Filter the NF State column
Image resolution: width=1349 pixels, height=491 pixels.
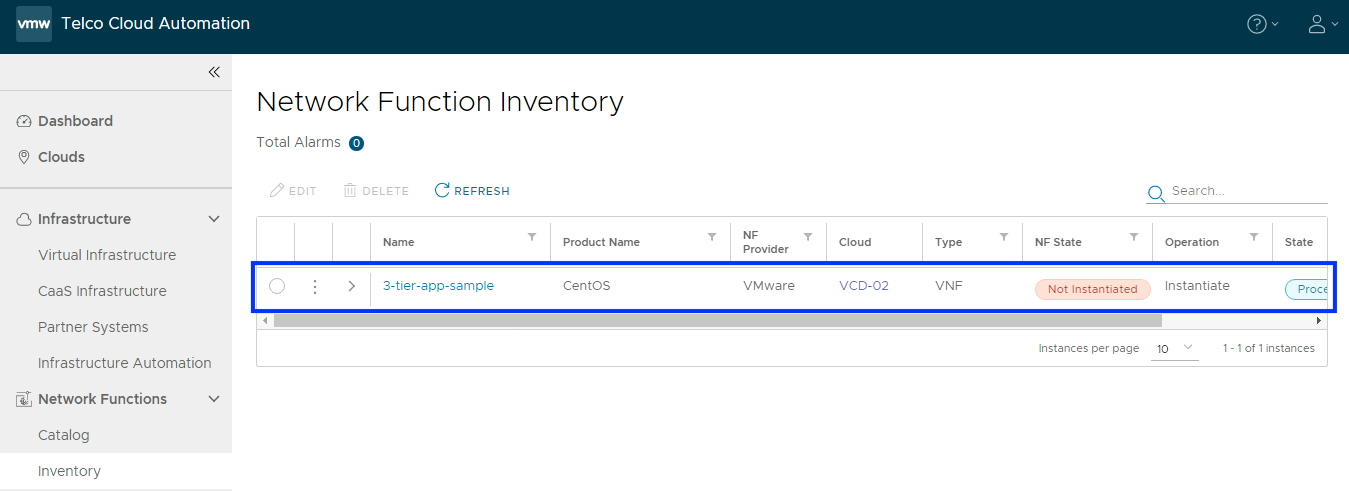(1134, 237)
